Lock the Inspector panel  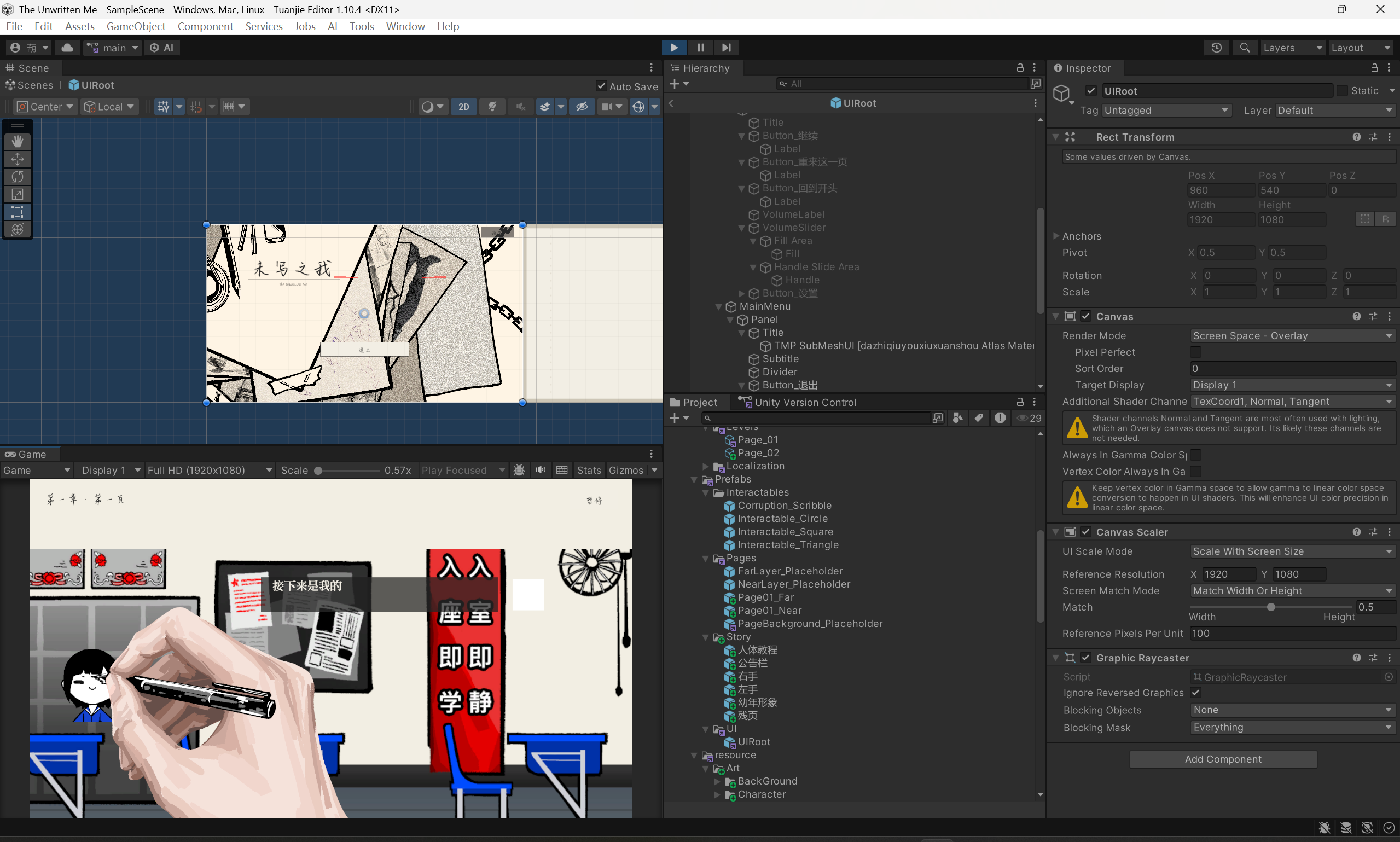tap(1374, 67)
